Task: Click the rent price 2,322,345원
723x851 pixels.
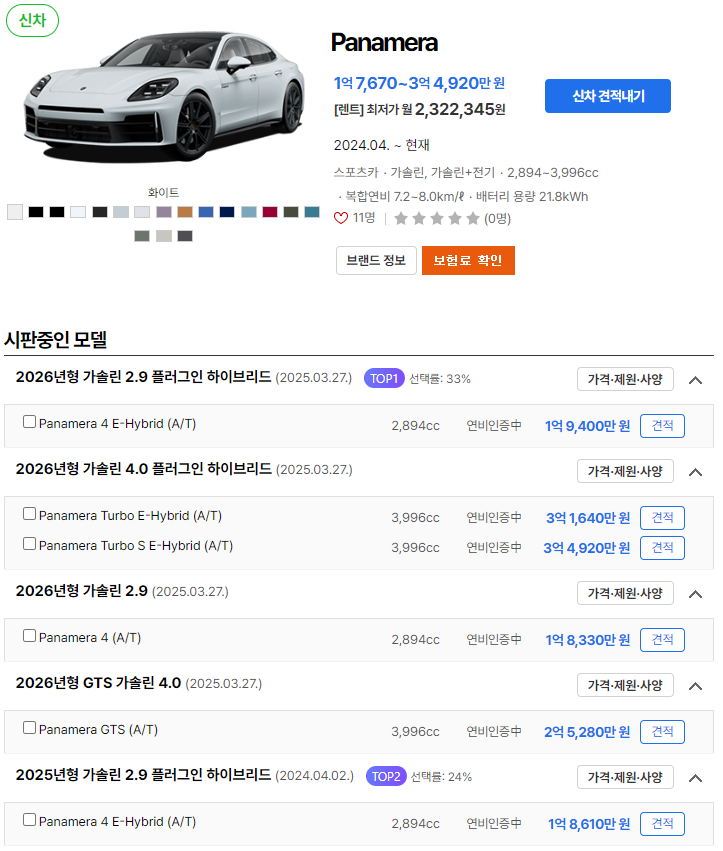Action: point(460,110)
